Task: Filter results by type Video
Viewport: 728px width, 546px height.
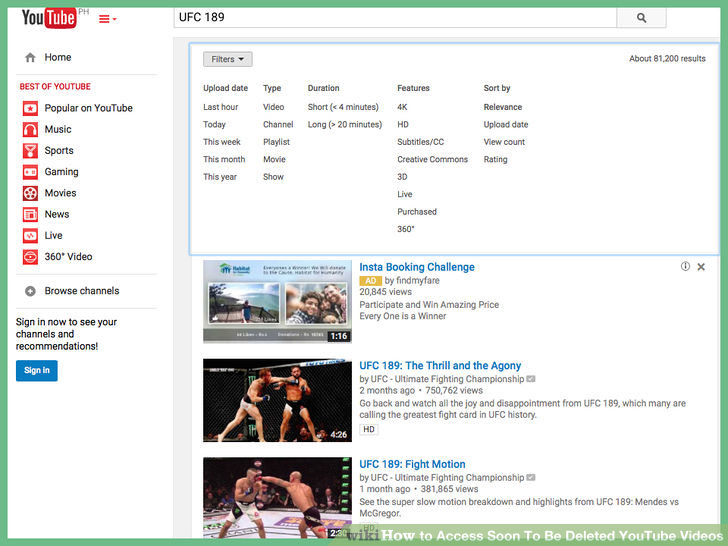Action: 273,107
